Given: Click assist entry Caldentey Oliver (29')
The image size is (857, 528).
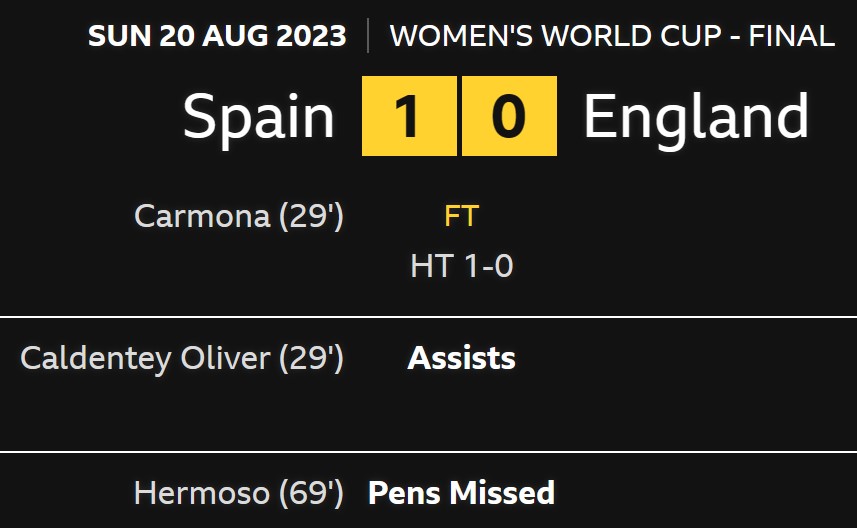Looking at the screenshot, I should pyautogui.click(x=182, y=359).
